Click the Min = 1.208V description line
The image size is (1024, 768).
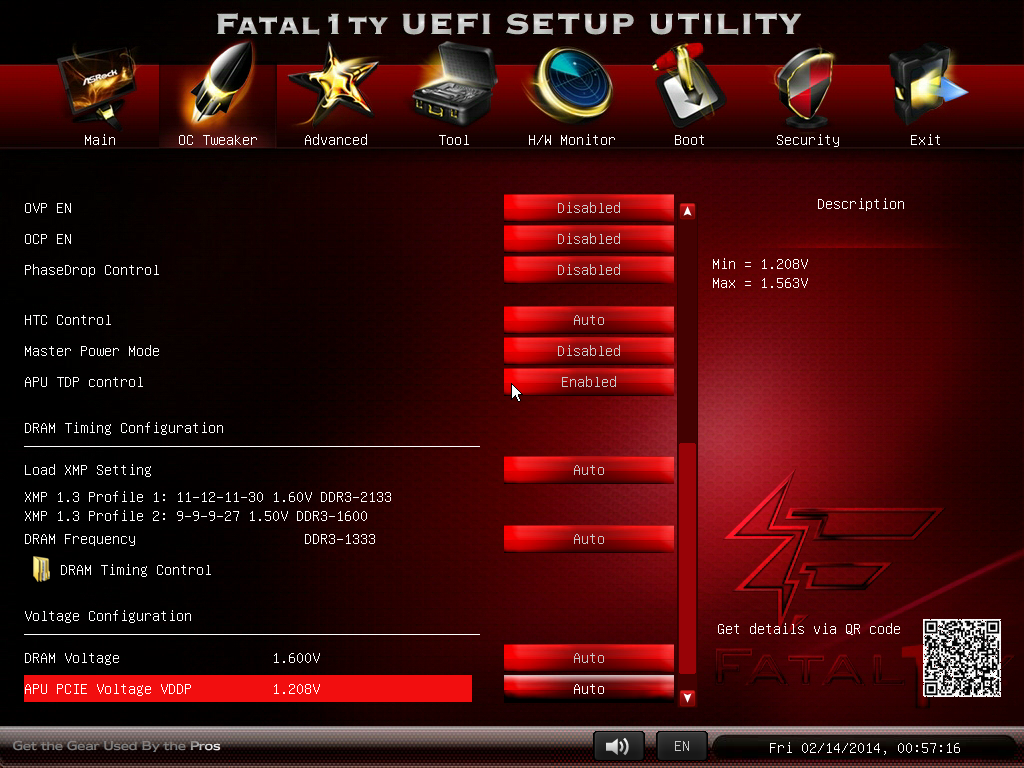coord(760,264)
